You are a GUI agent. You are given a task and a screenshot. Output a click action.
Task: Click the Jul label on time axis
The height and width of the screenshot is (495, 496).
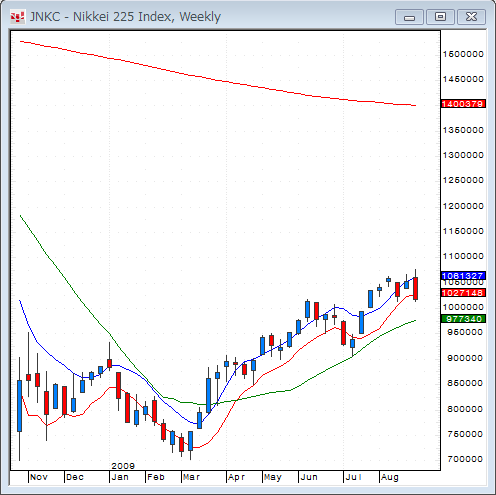353,477
